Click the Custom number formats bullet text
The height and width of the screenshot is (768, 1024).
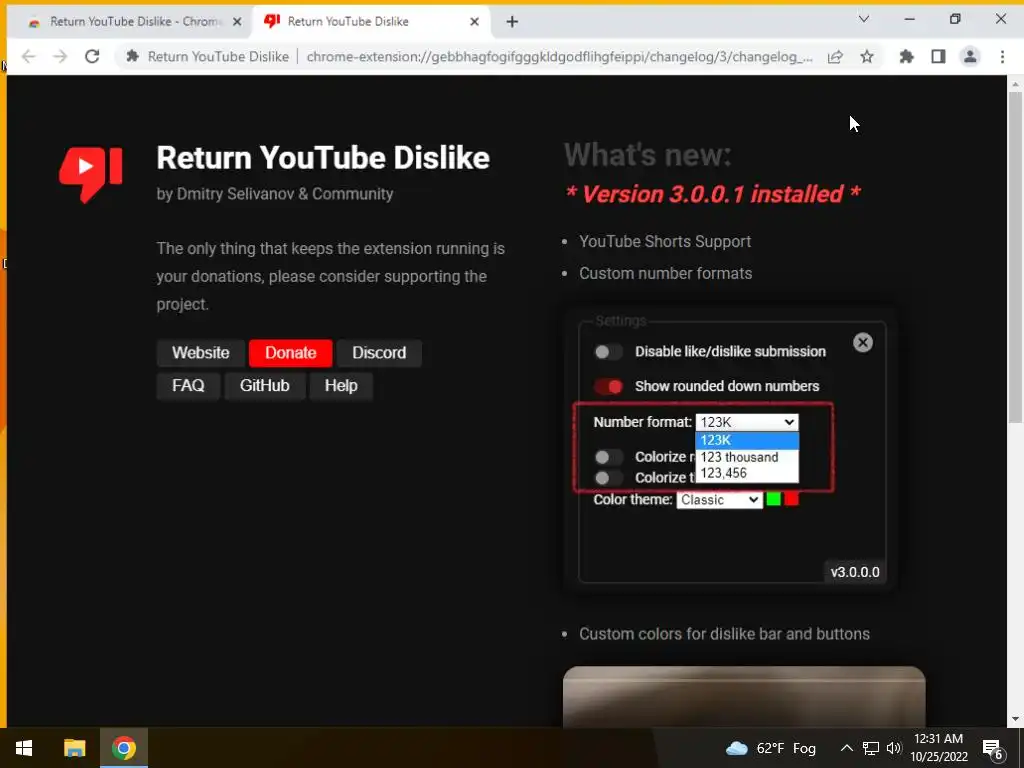coord(665,274)
